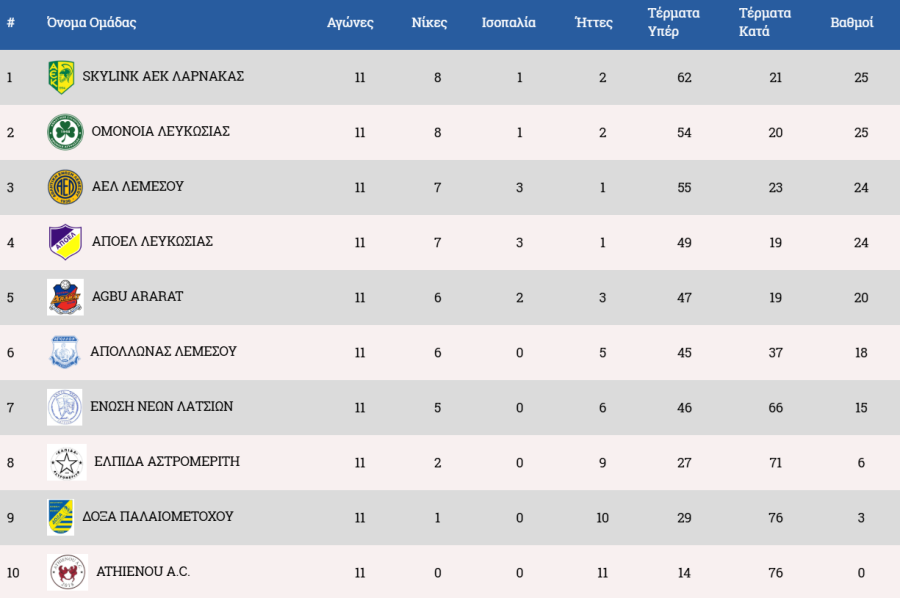The width and height of the screenshot is (900, 598).
Task: Click the ATHIENOU A.C. team logo
Action: click(67, 572)
